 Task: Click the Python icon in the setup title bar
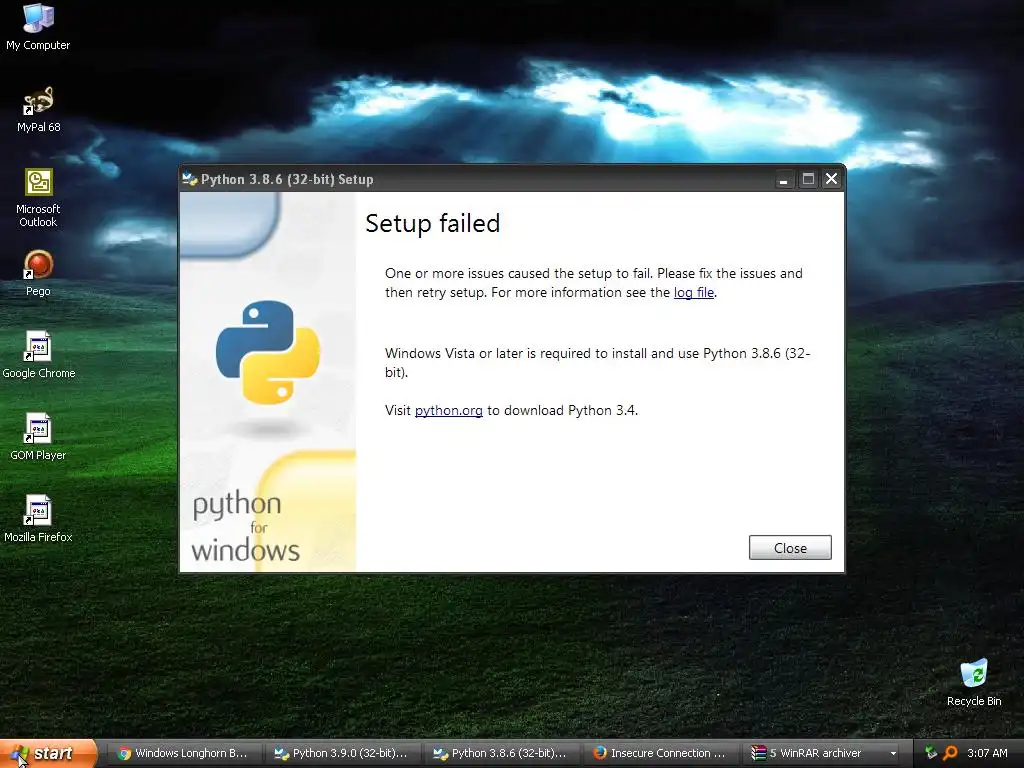pos(189,179)
